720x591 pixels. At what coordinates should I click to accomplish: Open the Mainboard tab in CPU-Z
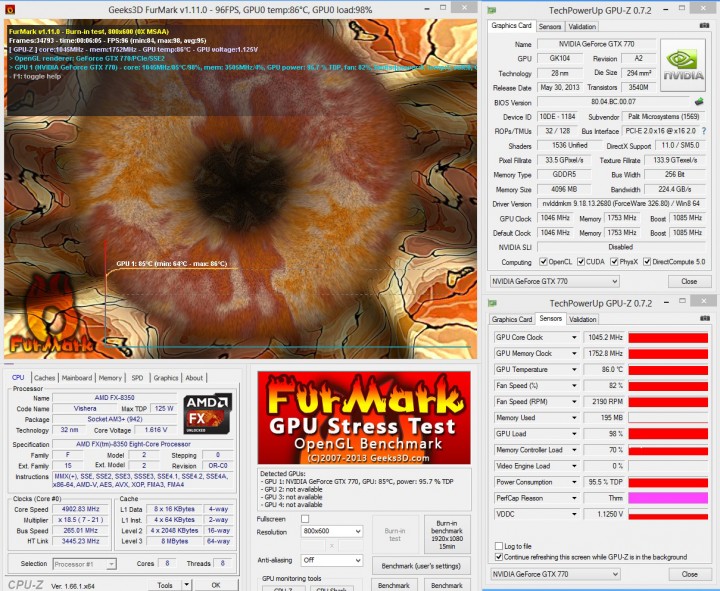[77, 377]
